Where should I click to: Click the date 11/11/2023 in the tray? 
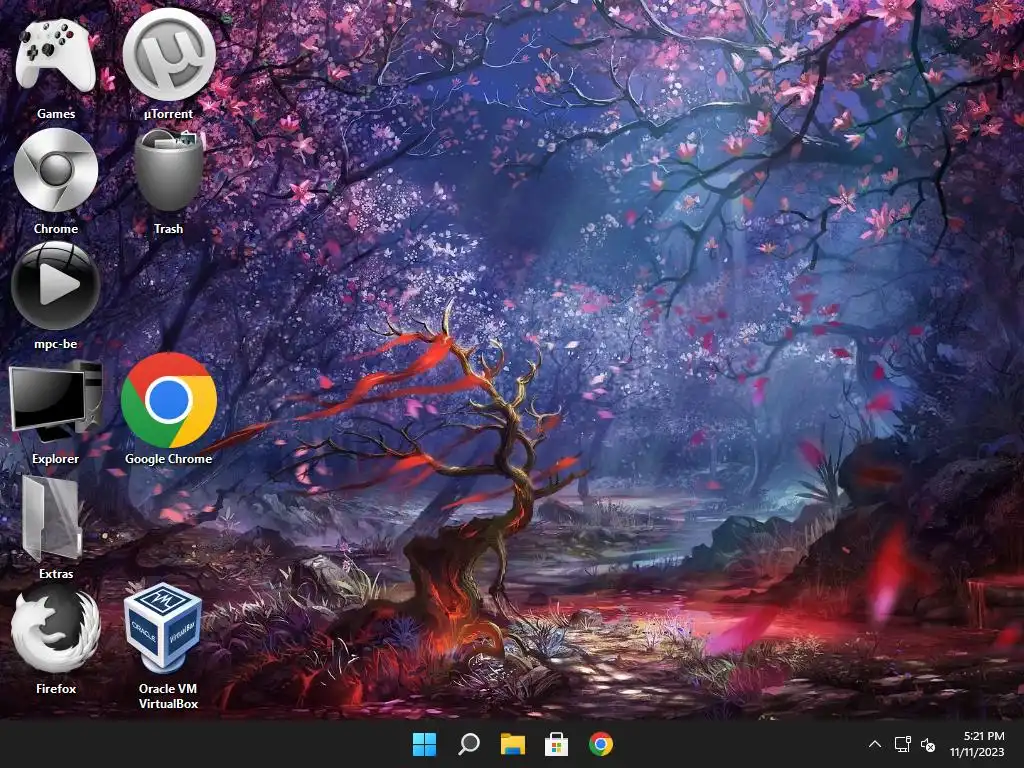click(976, 752)
